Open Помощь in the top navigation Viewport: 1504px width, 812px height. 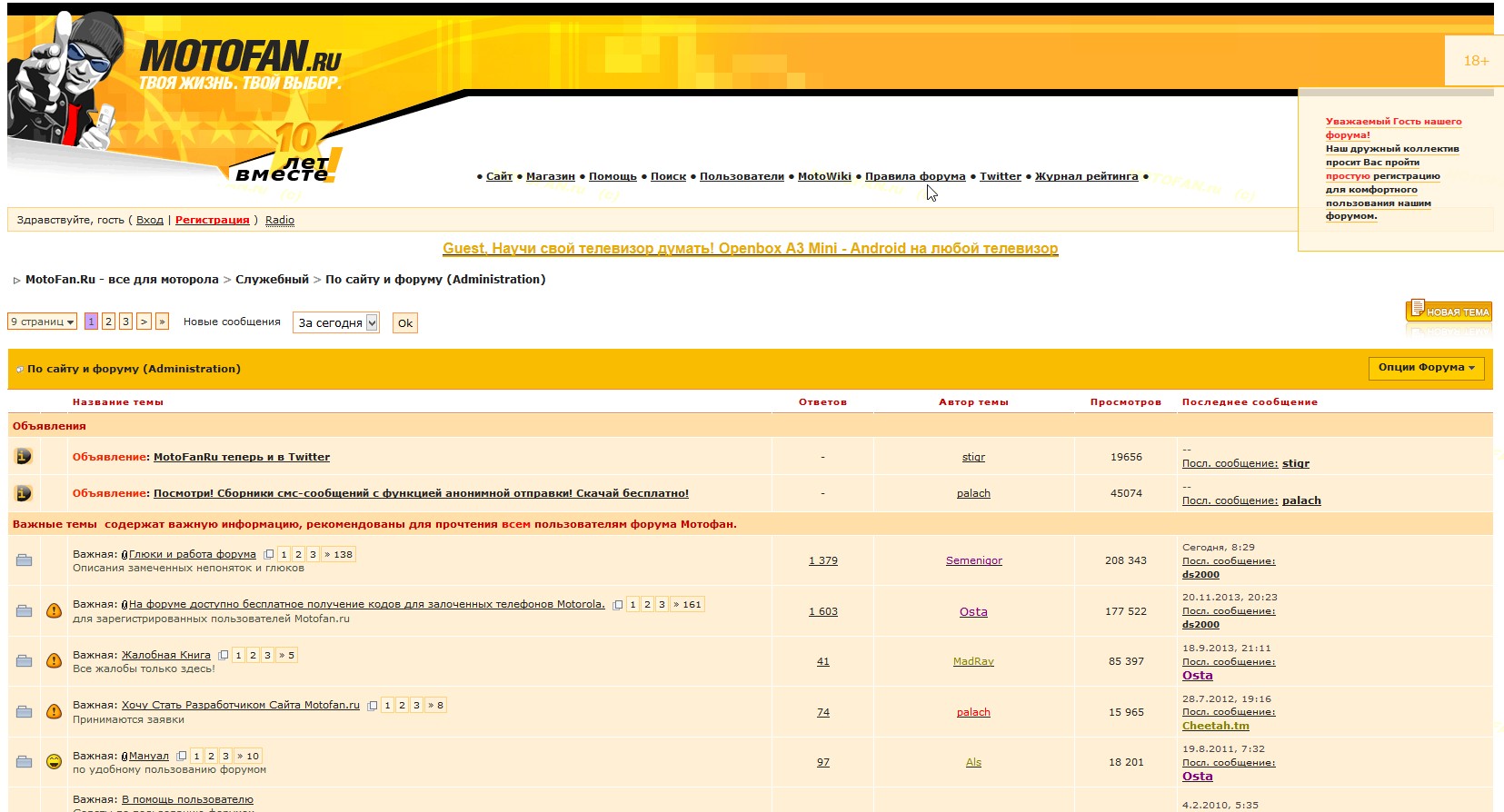pos(613,176)
